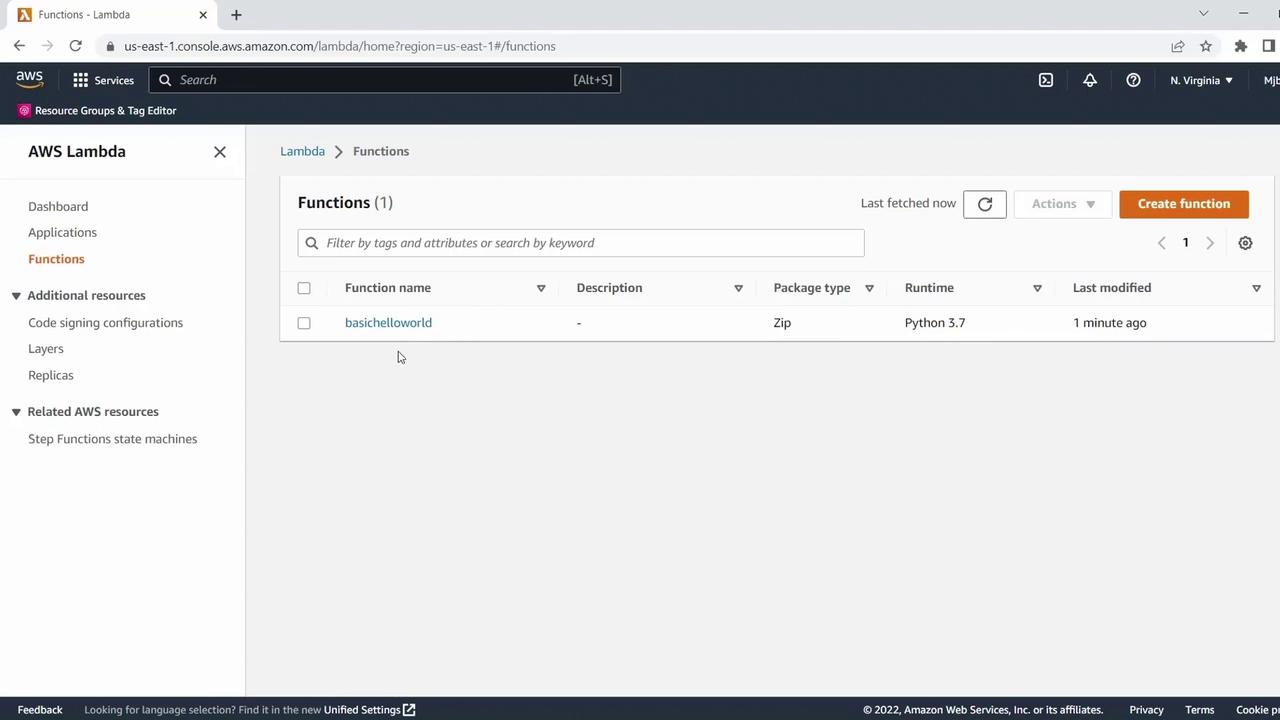Close the AWS Lambda side navigation
The height and width of the screenshot is (720, 1280).
[x=220, y=152]
